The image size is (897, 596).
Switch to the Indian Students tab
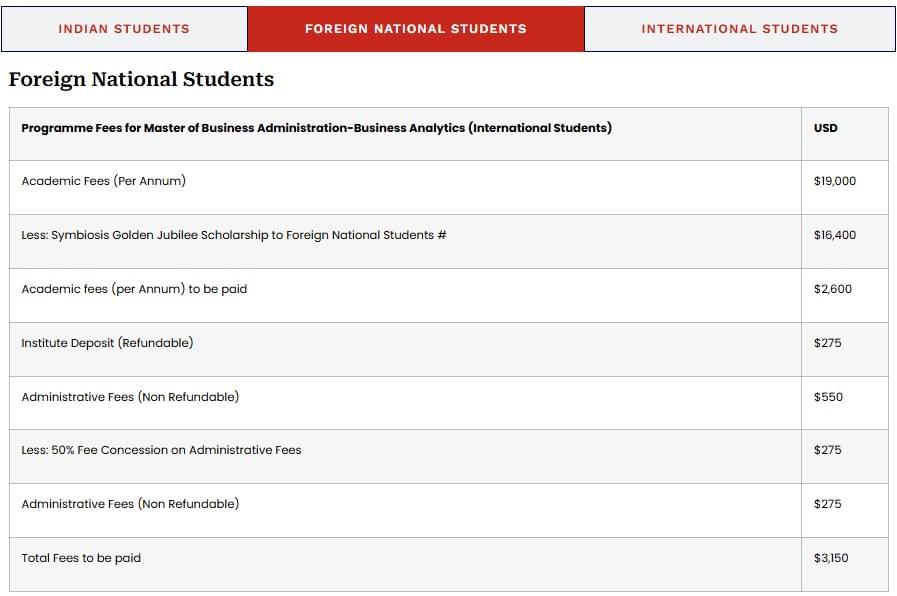click(124, 29)
